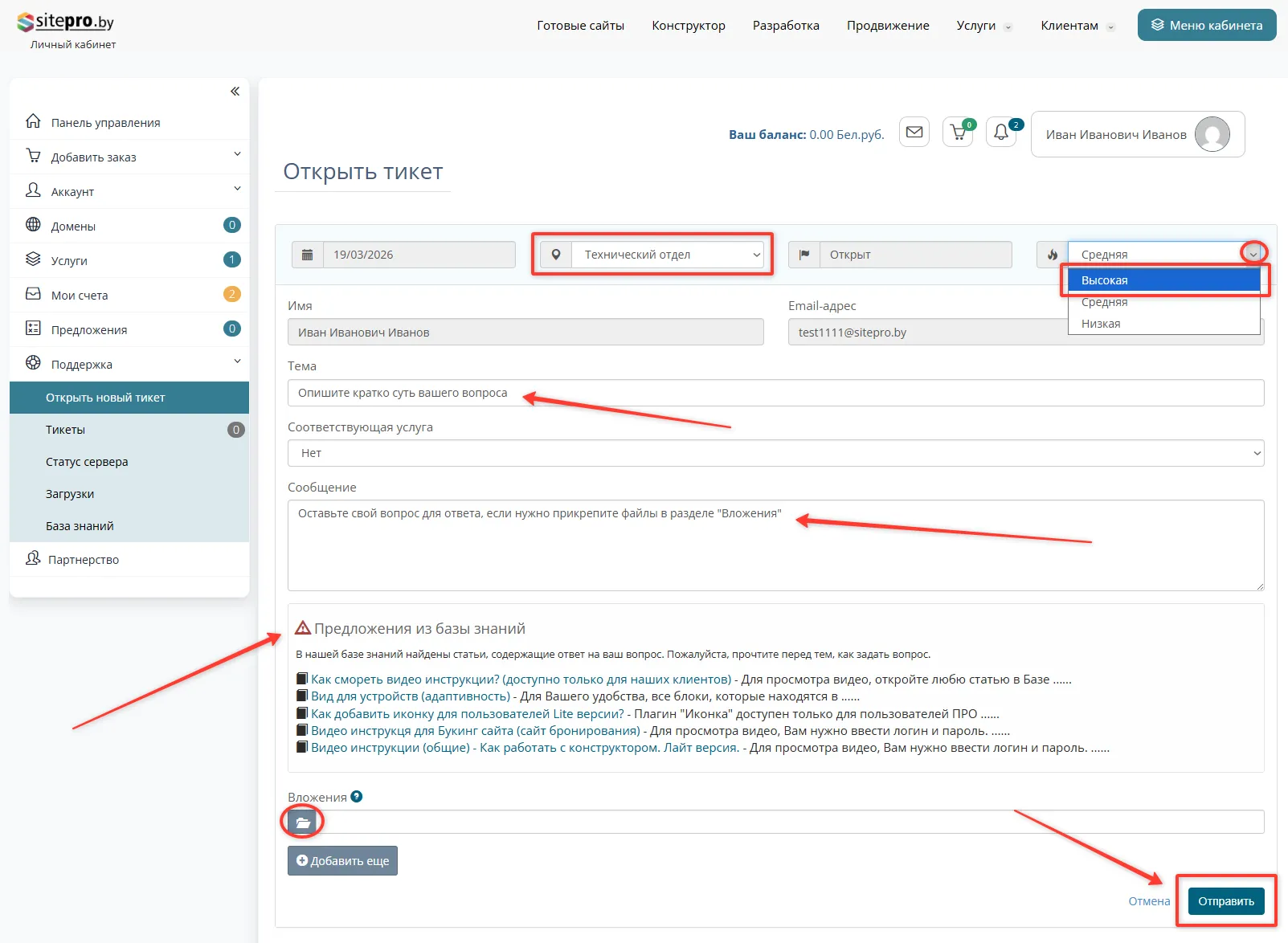Click the user avatar picture
Viewport: 1288px width, 943px height.
point(1212,134)
